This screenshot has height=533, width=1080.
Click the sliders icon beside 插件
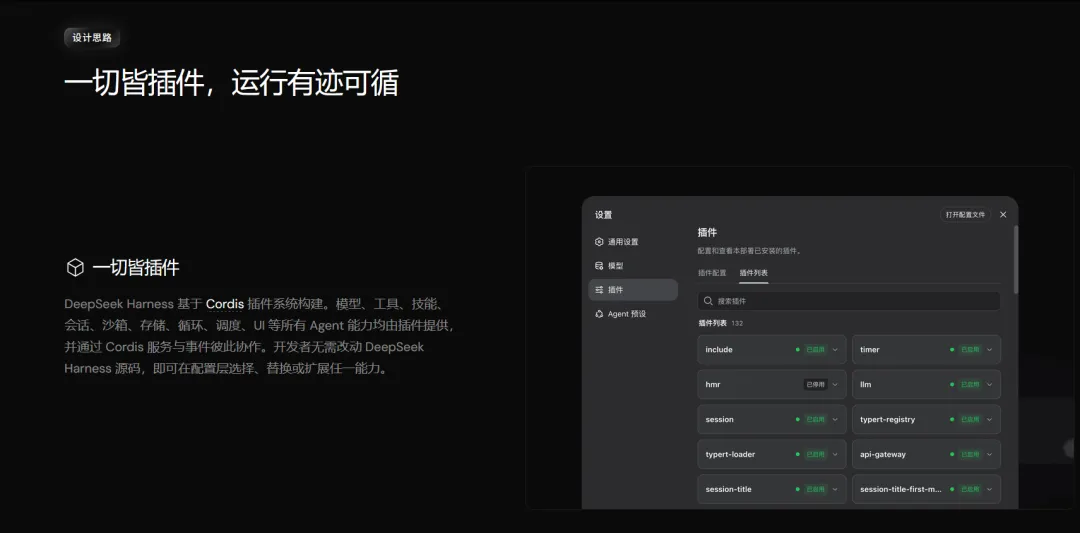coord(599,290)
